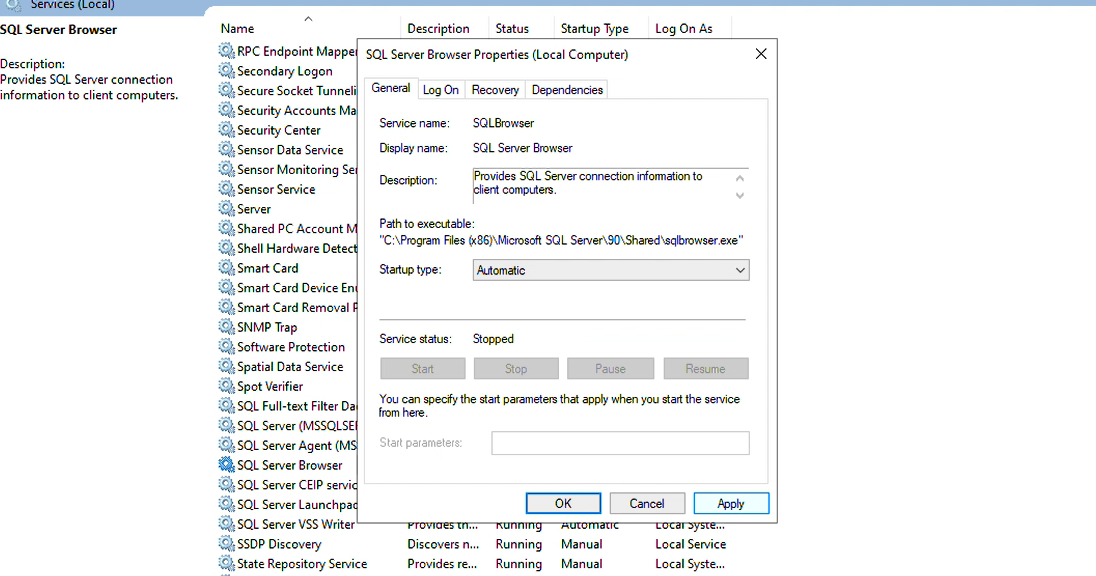Click the Resume service button

[x=705, y=368]
